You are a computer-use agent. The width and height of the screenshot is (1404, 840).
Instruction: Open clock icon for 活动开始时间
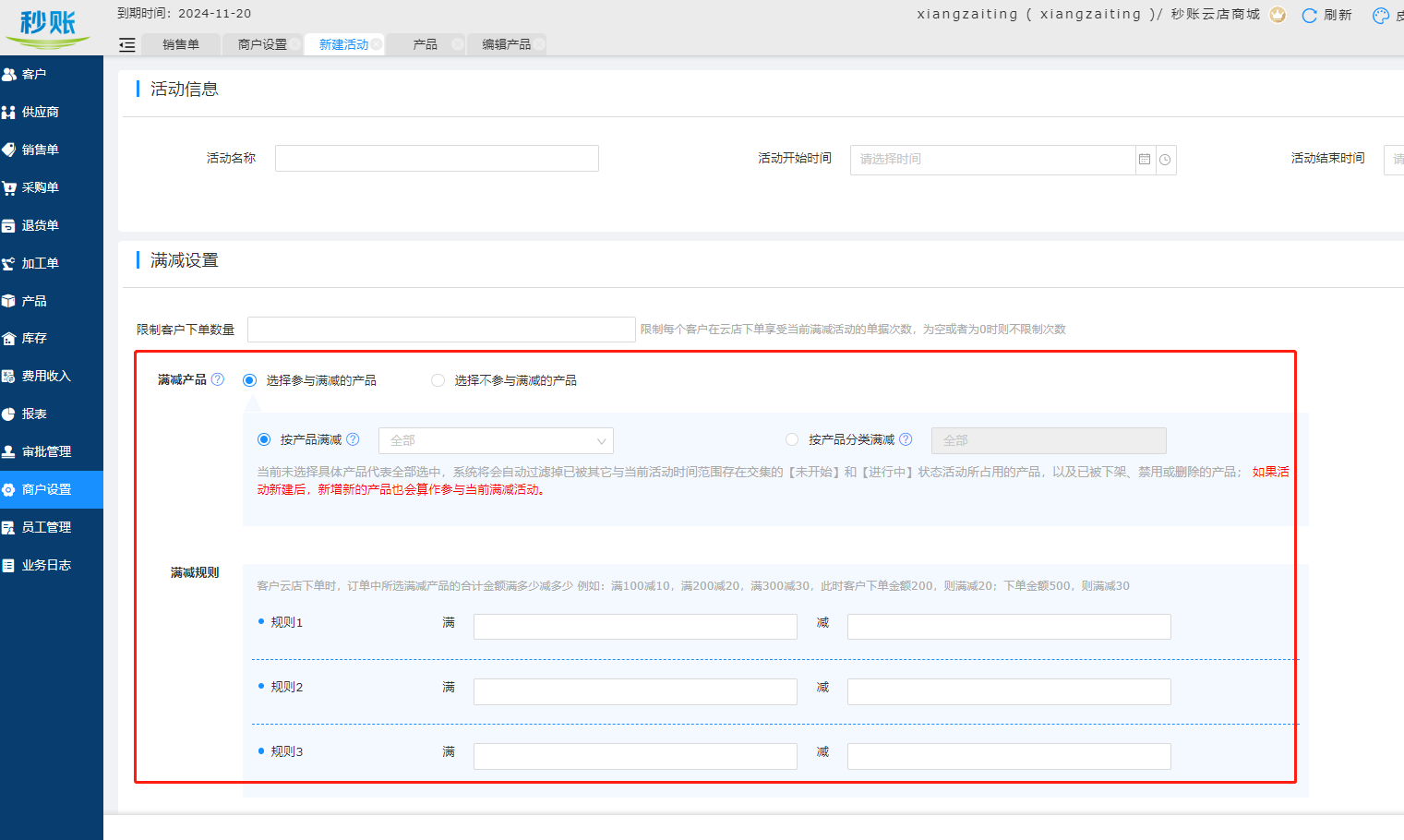pos(1166,160)
